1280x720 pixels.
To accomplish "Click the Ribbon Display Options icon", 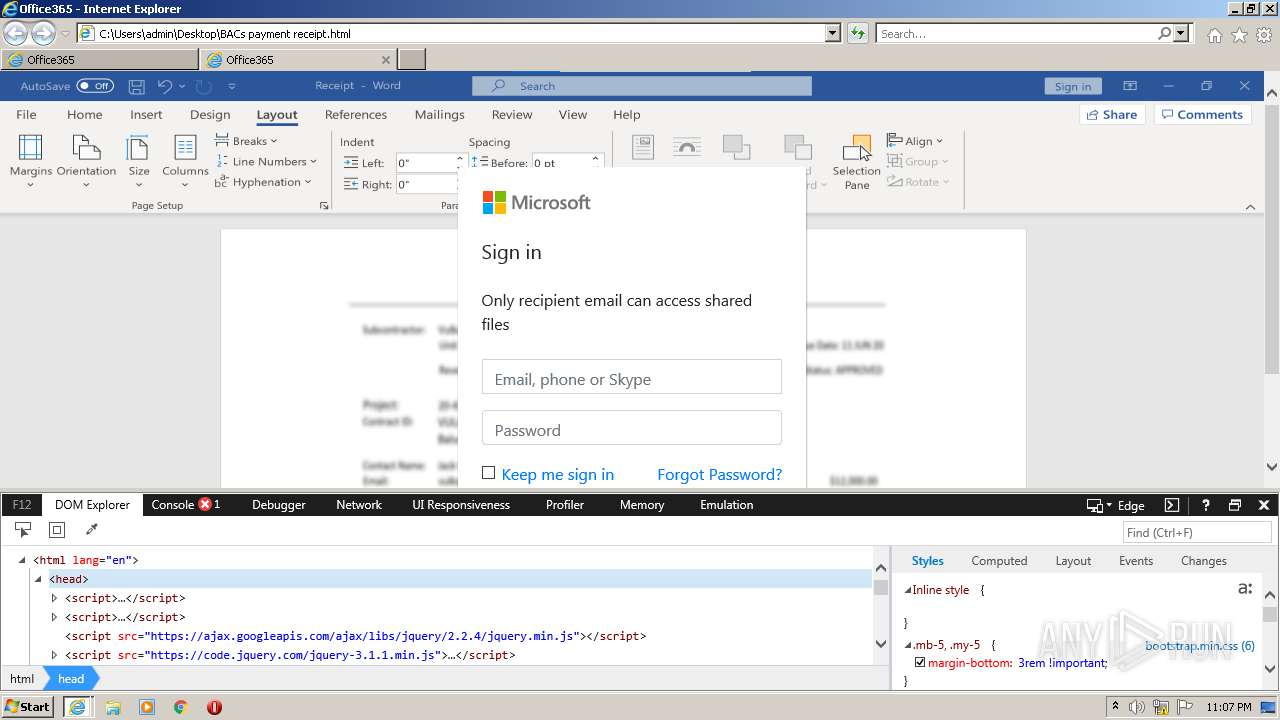I will [x=1130, y=86].
